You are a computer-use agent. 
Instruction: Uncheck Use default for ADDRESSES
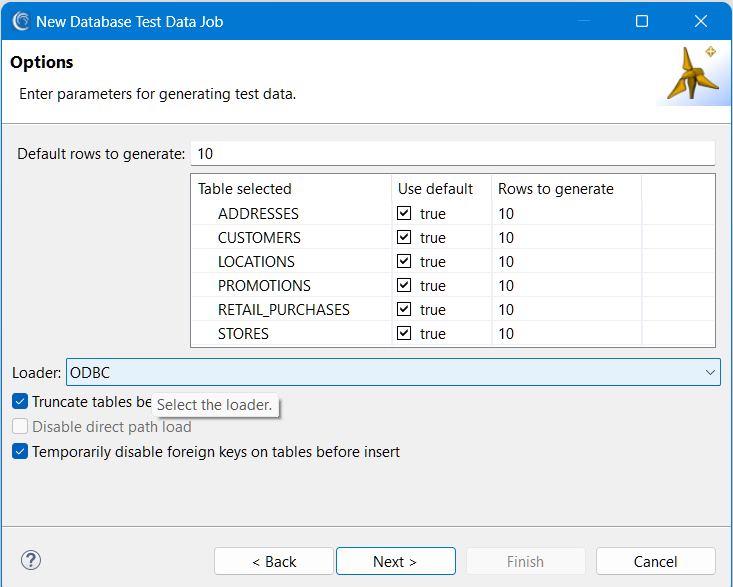(404, 213)
